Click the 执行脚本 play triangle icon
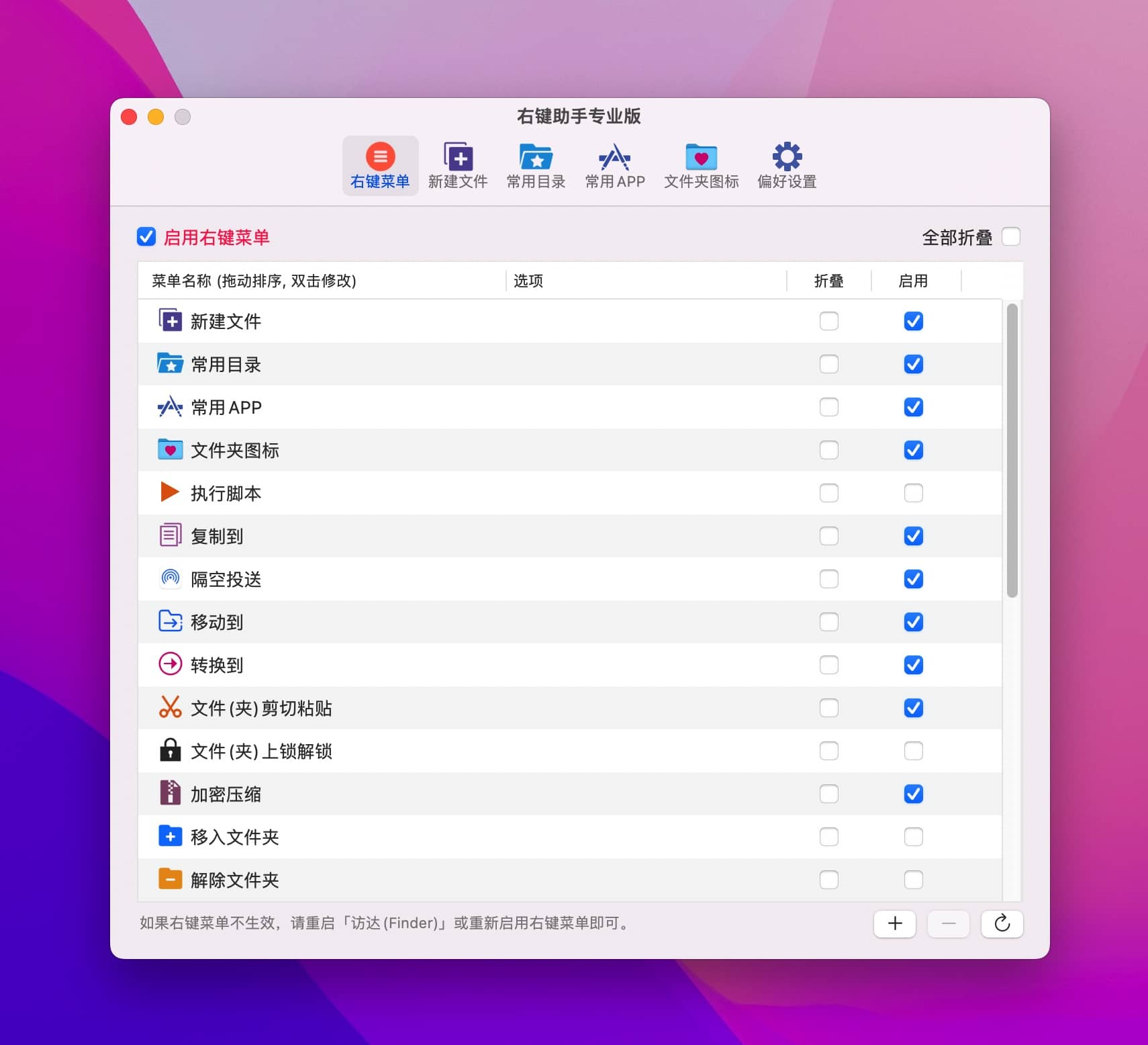The image size is (1148, 1045). (x=170, y=492)
